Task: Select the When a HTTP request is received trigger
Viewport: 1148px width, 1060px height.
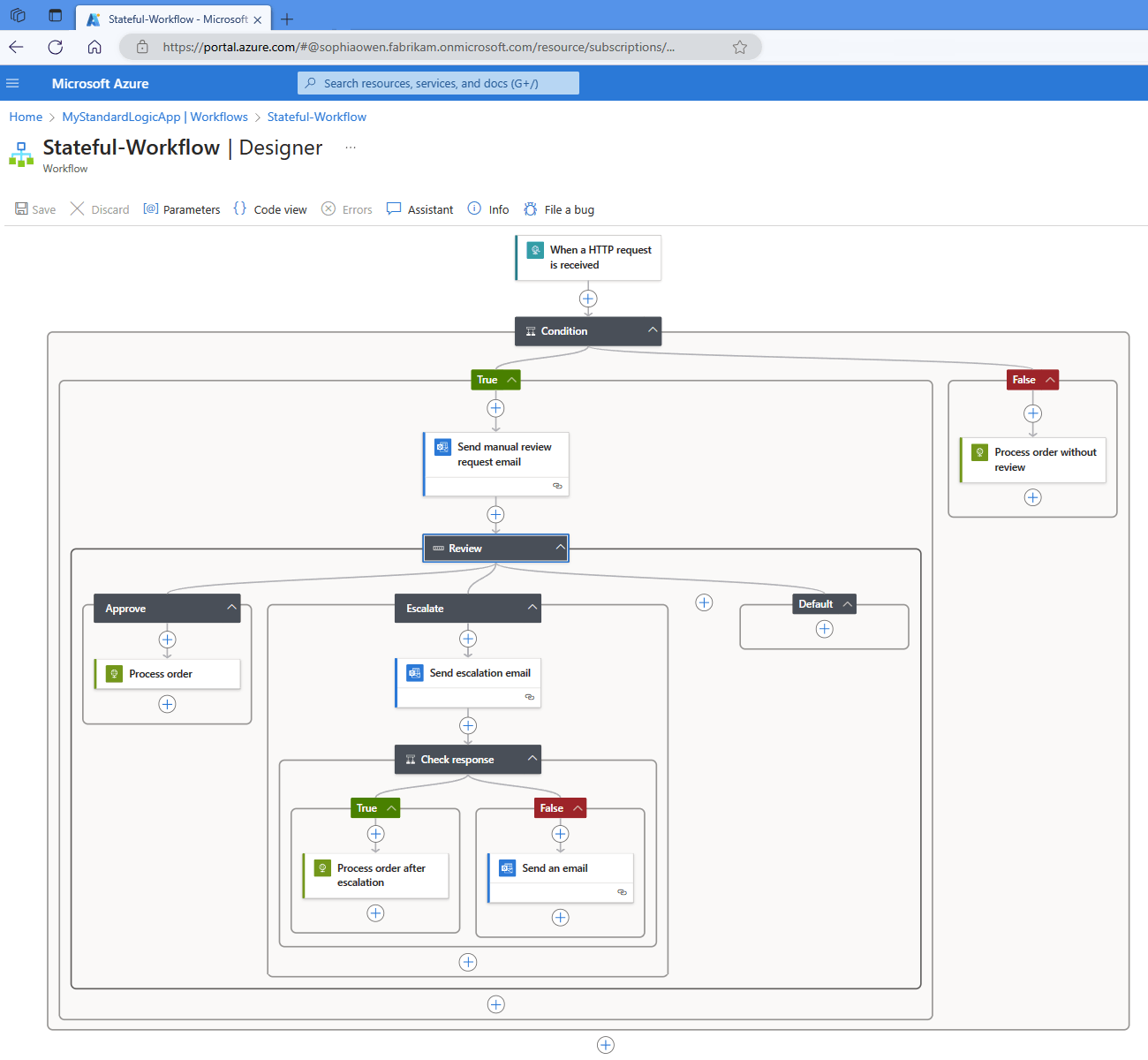Action: coord(588,258)
